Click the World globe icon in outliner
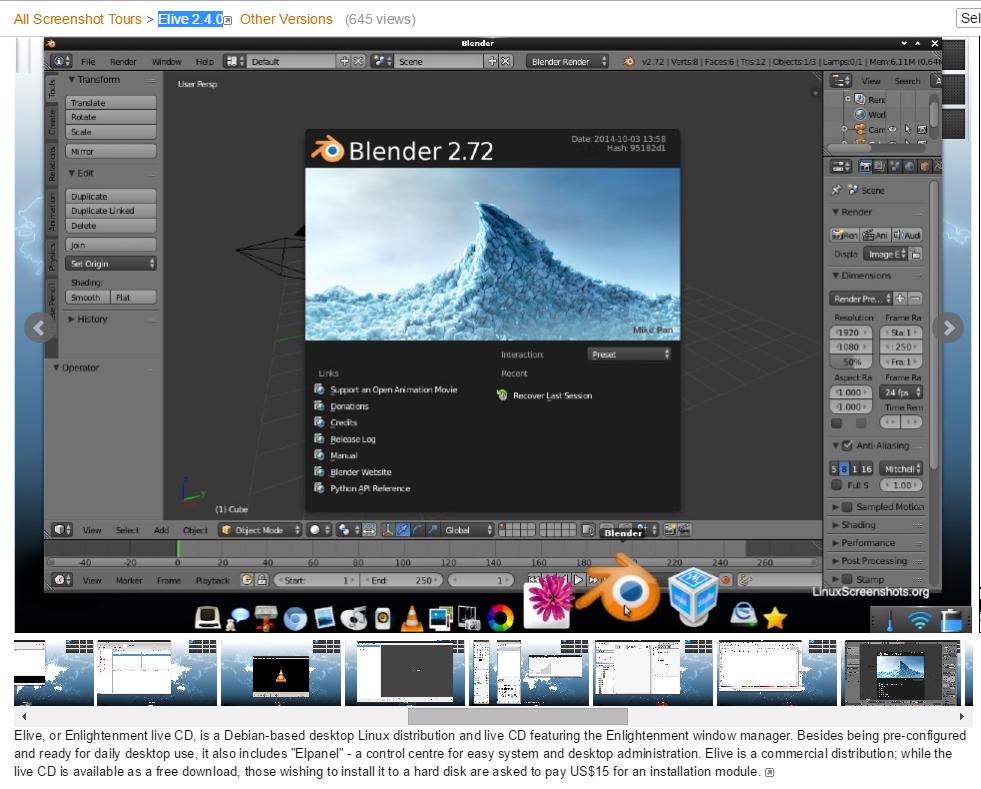The height and width of the screenshot is (789, 981). (860, 114)
